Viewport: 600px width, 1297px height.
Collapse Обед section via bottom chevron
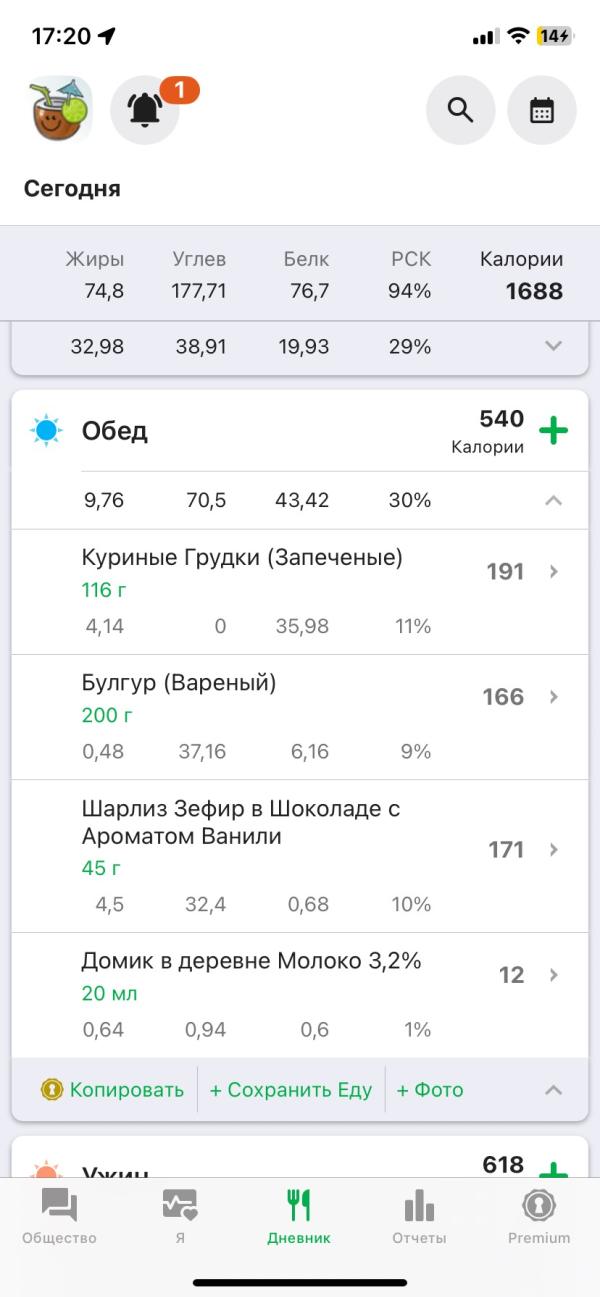553,1090
